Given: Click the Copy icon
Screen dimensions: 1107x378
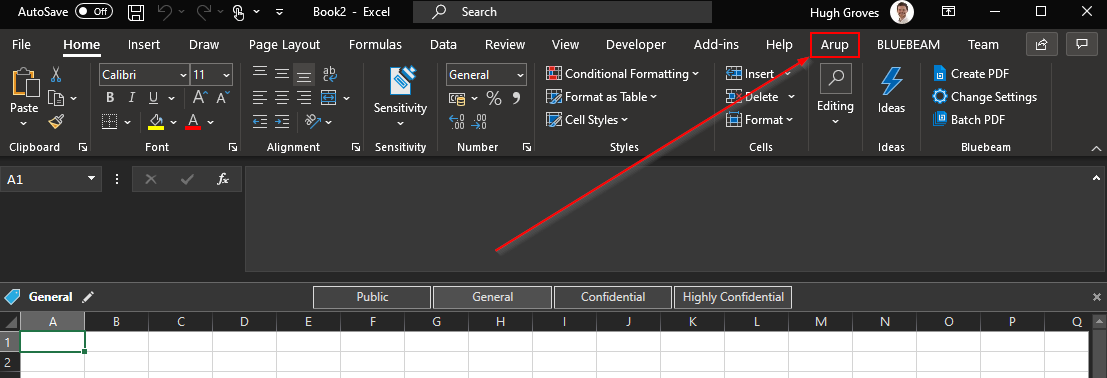Looking at the screenshot, I should pyautogui.click(x=56, y=98).
